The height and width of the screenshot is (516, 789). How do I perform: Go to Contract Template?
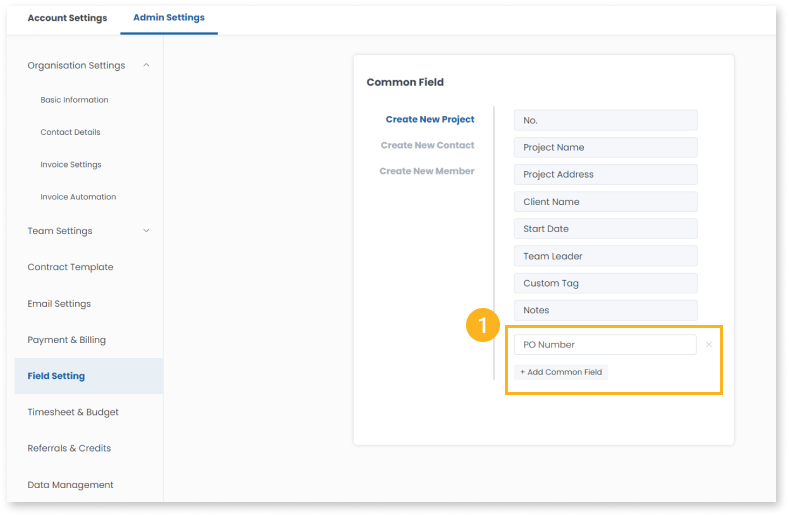pyautogui.click(x=70, y=267)
